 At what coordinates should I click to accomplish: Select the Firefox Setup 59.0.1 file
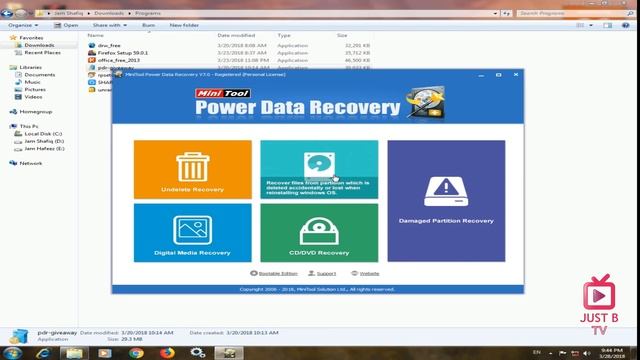click(x=122, y=53)
